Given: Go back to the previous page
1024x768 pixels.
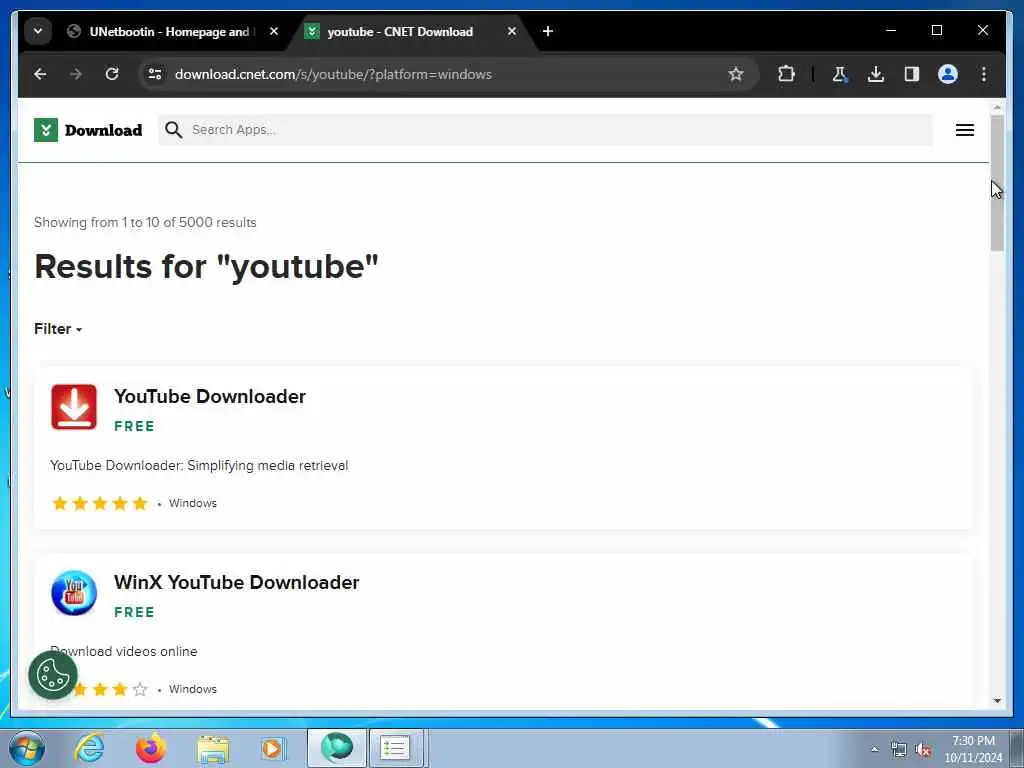Looking at the screenshot, I should [x=40, y=74].
